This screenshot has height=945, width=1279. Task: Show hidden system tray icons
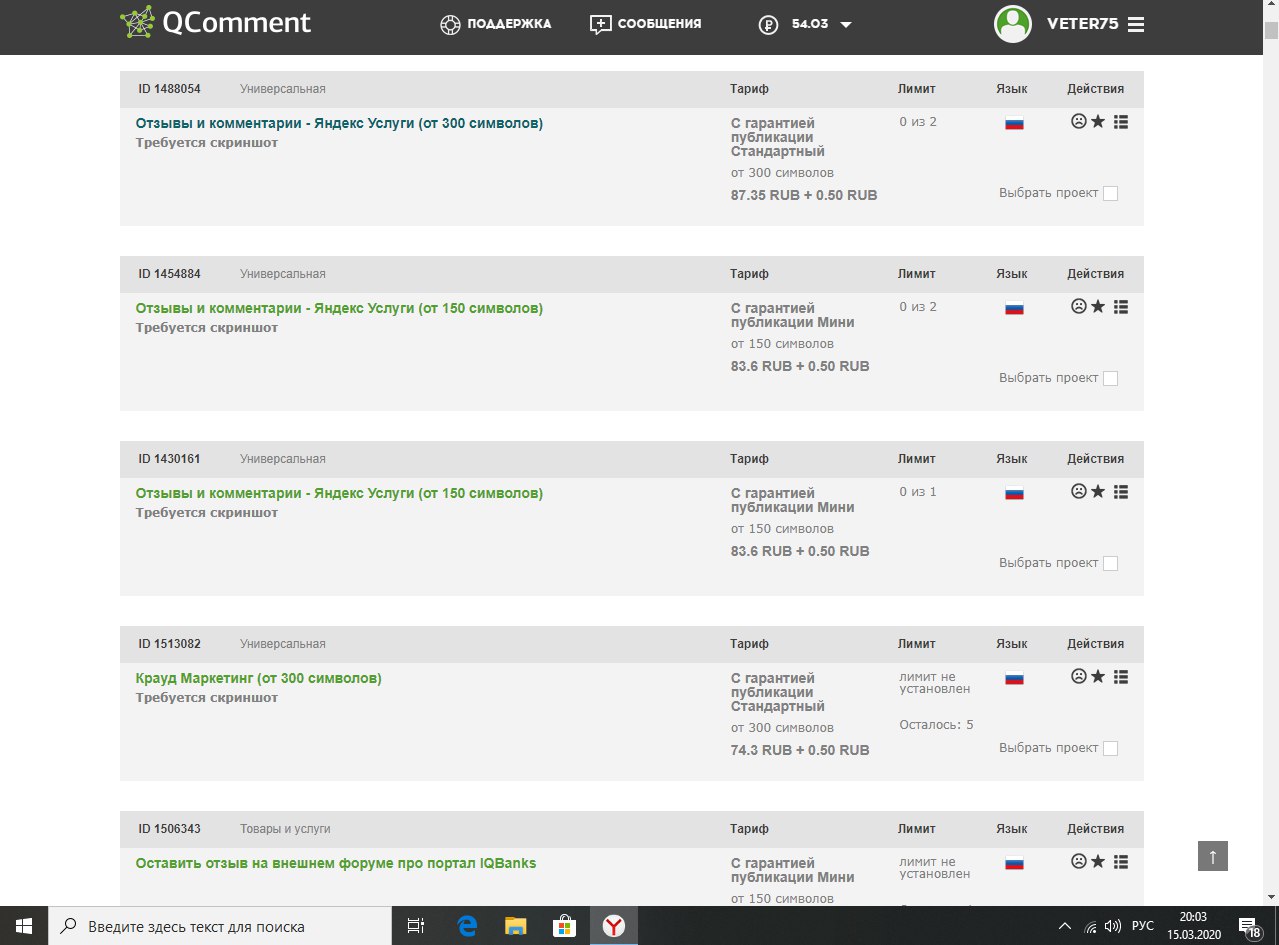1065,926
